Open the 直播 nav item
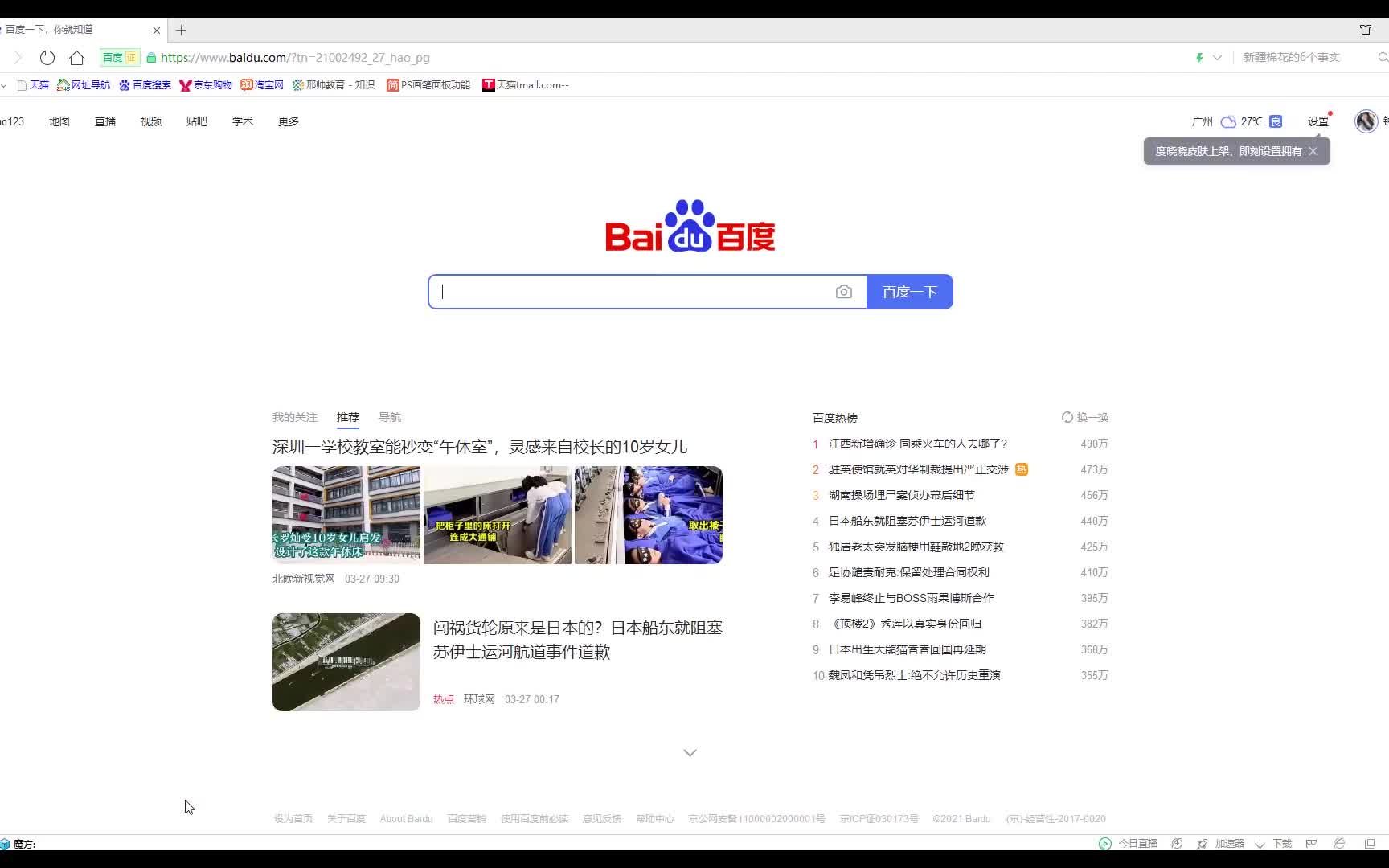 pyautogui.click(x=105, y=121)
